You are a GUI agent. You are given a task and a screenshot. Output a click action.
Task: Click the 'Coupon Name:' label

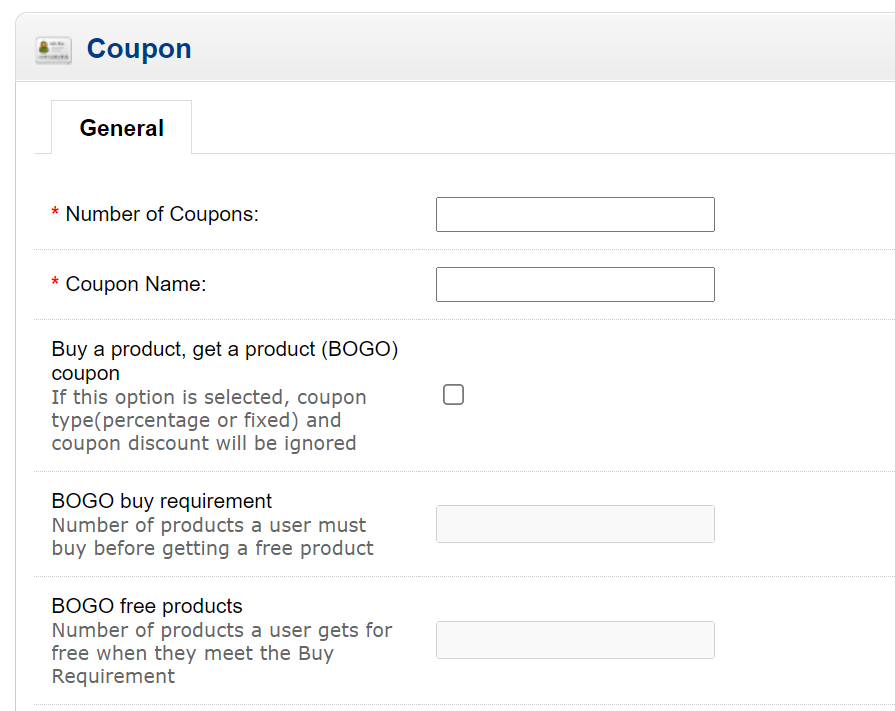click(136, 284)
